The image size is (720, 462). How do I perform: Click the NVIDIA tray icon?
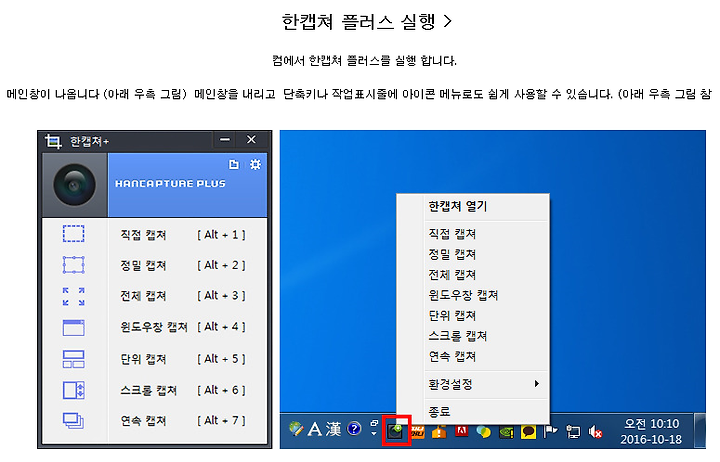pyautogui.click(x=506, y=432)
